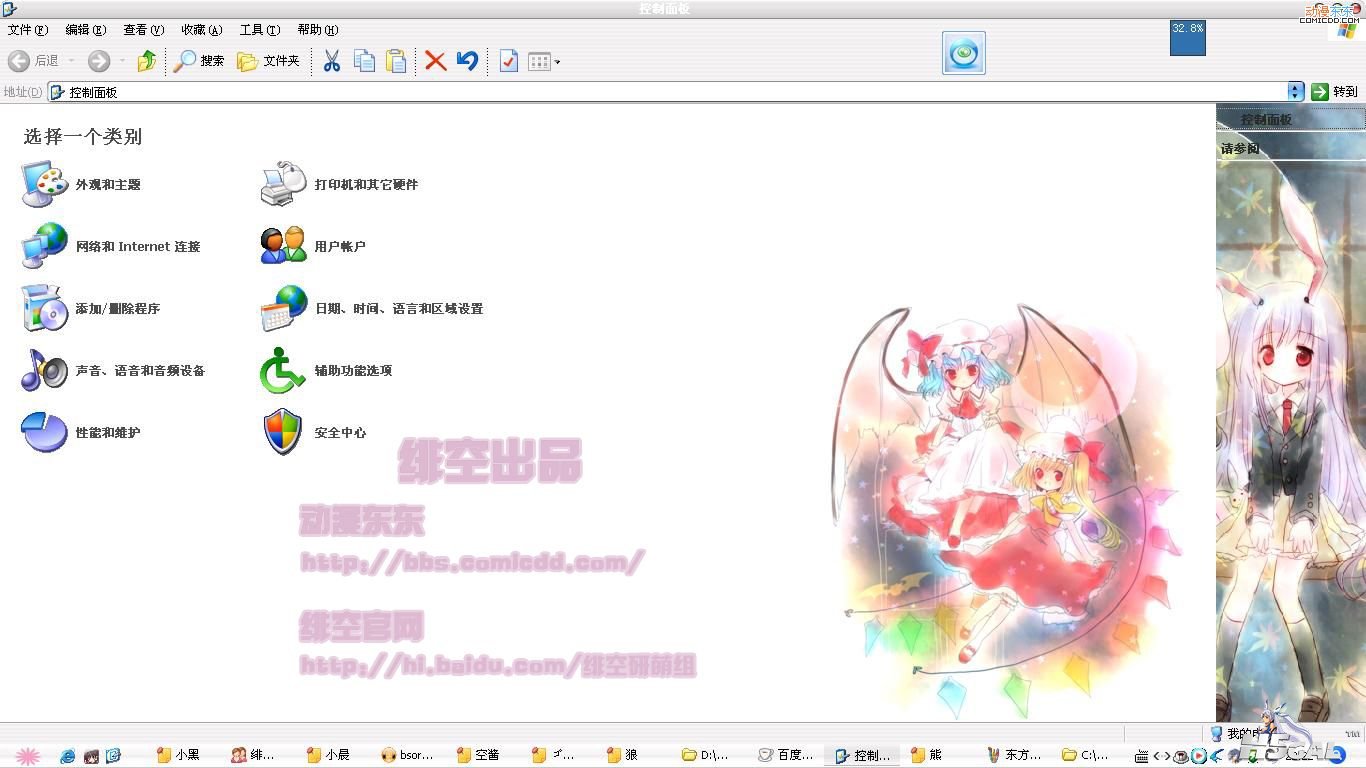
Task: Click the 辅助功能选项 link text
Action: pos(353,371)
